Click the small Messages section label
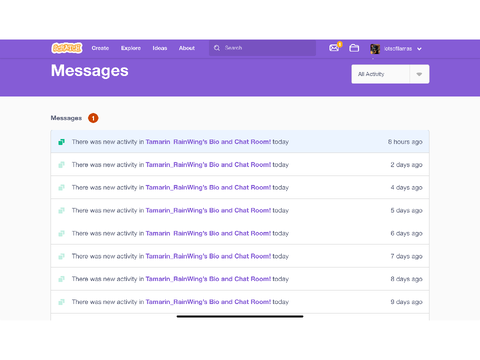The height and width of the screenshot is (360, 480). [66, 118]
